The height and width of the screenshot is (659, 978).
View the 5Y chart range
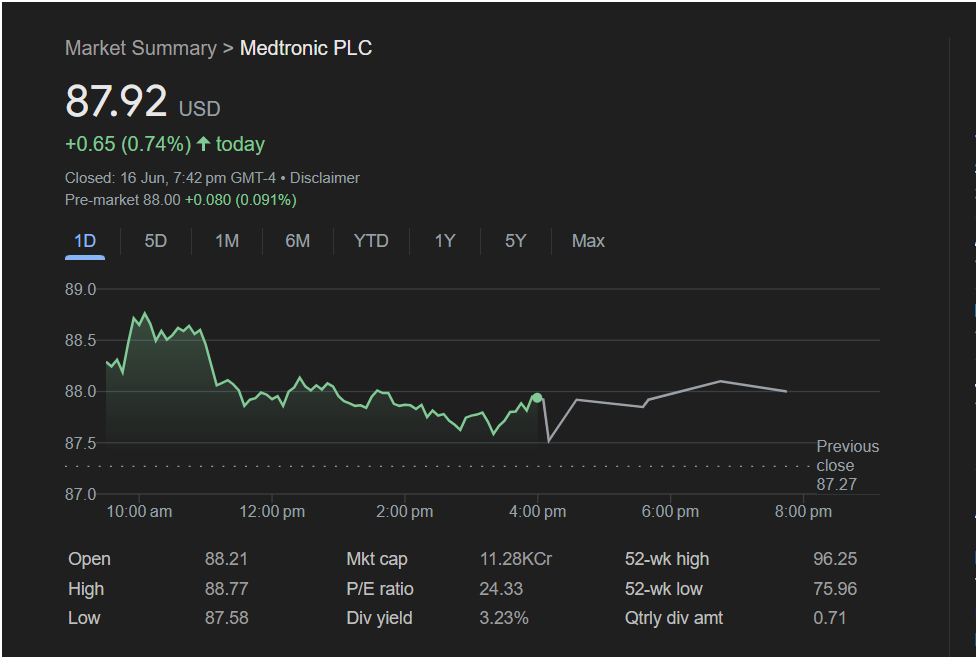515,241
